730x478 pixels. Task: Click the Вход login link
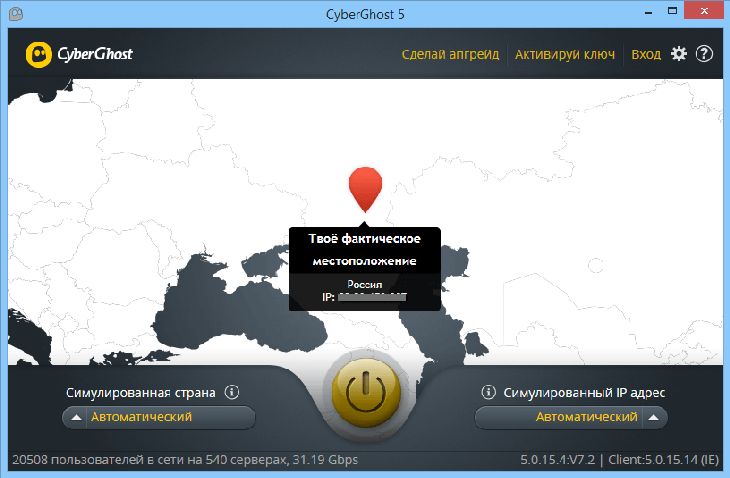point(646,54)
